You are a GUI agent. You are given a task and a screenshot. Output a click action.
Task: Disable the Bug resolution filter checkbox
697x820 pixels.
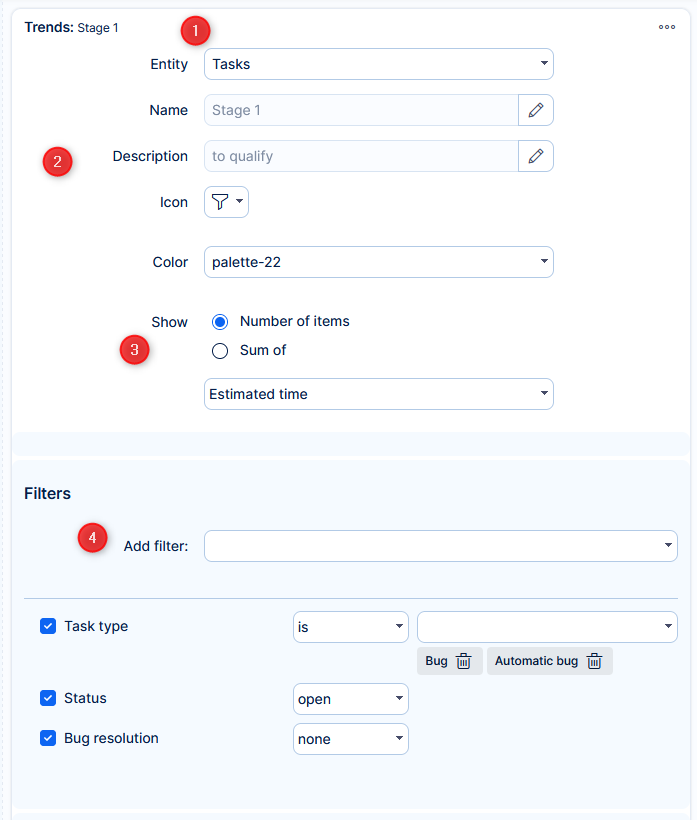coord(48,738)
